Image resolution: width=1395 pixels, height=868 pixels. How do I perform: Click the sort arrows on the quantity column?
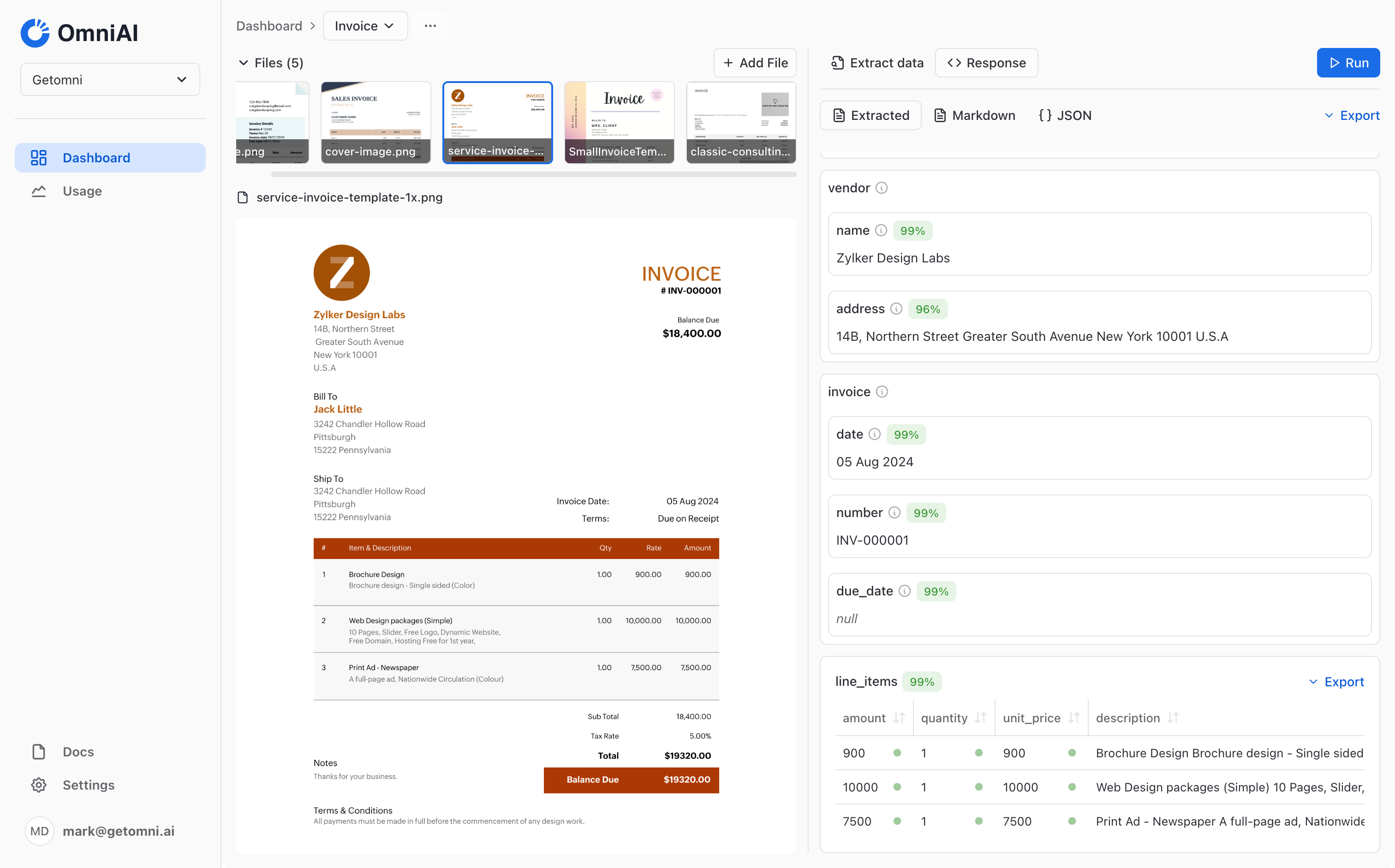[982, 718]
